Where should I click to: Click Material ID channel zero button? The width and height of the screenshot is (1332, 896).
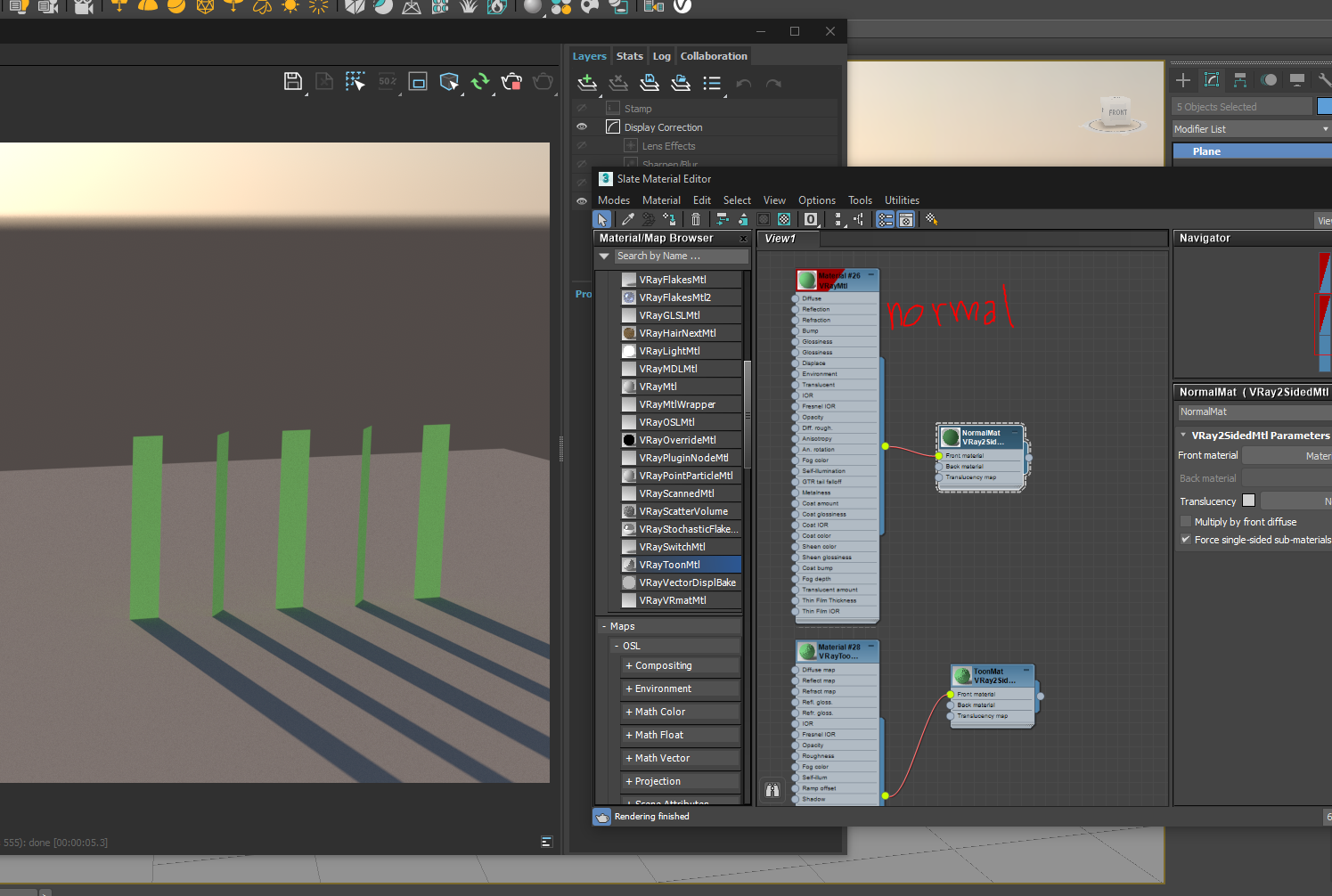pyautogui.click(x=811, y=219)
